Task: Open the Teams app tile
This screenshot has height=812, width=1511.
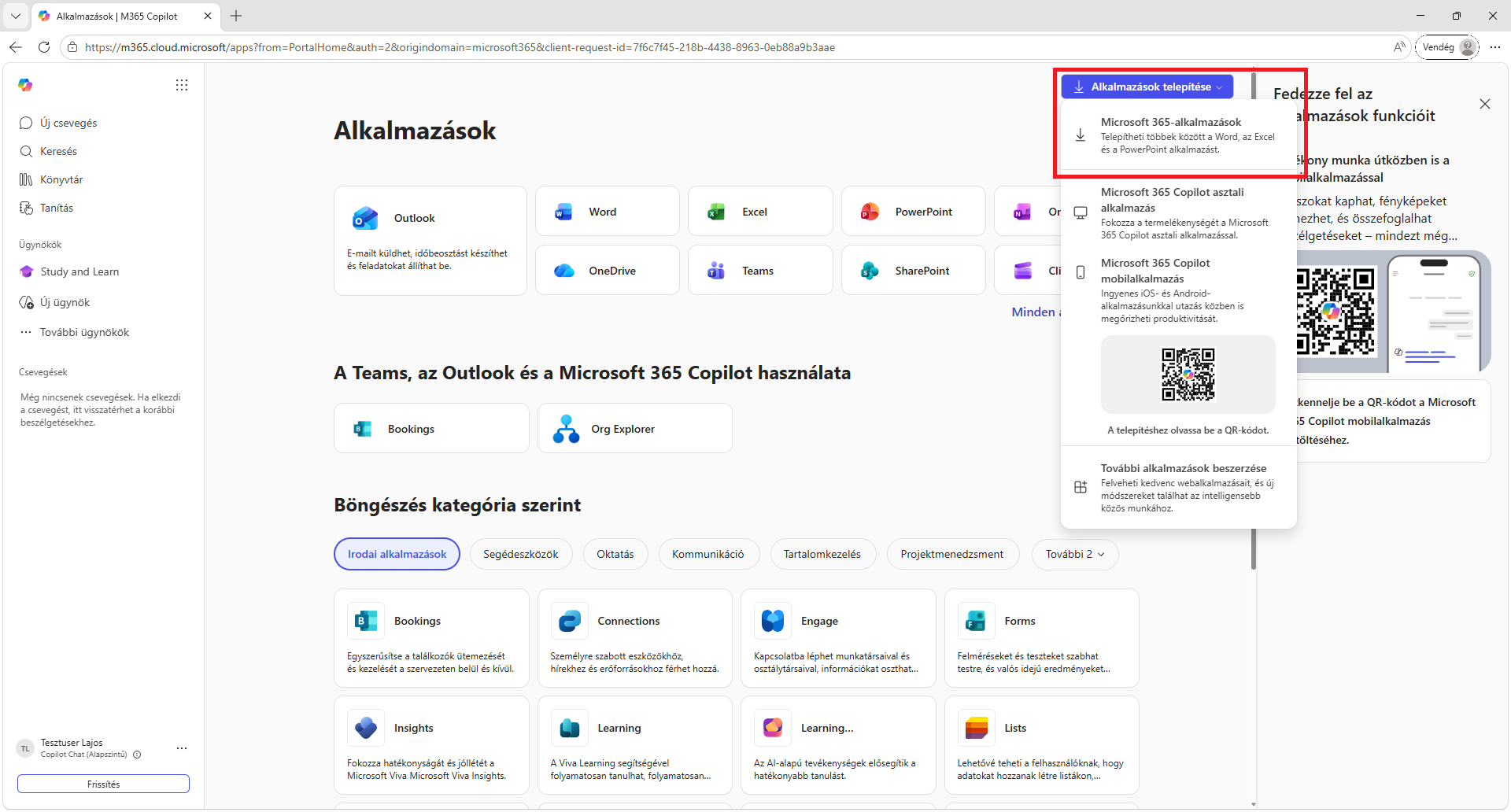Action: (x=760, y=271)
